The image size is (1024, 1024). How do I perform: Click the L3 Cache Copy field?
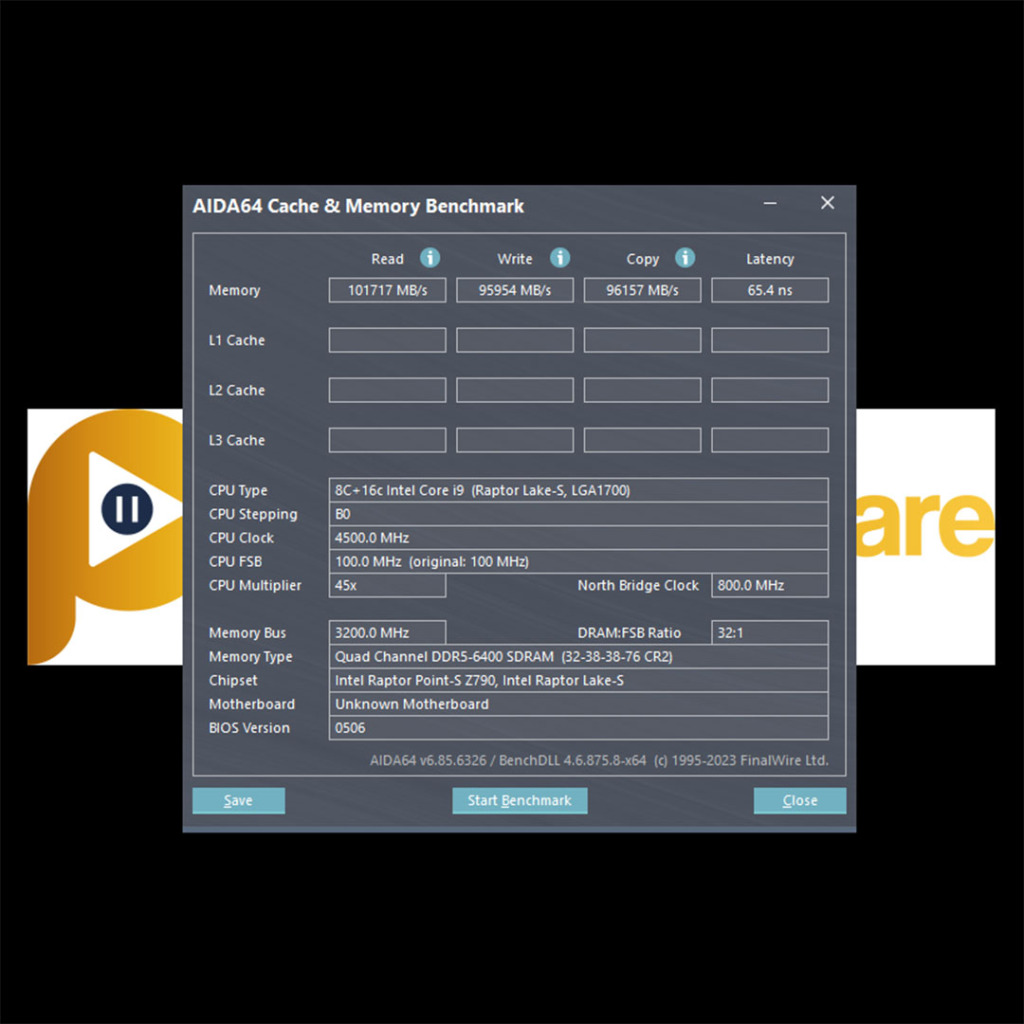tap(643, 440)
